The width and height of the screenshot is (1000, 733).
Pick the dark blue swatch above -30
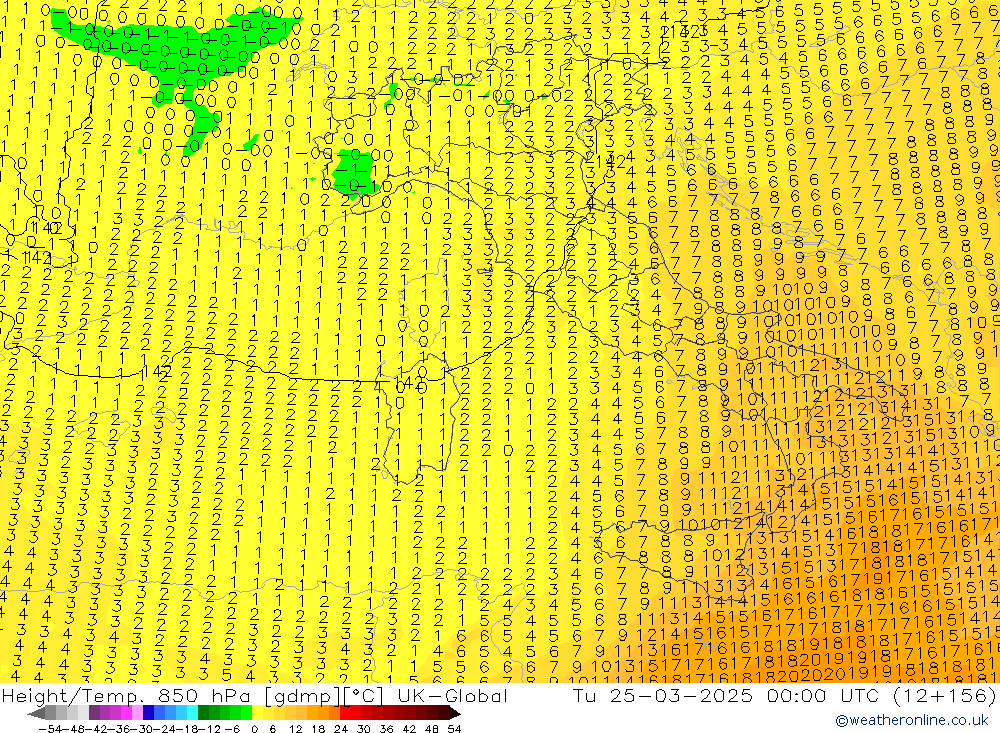click(148, 713)
